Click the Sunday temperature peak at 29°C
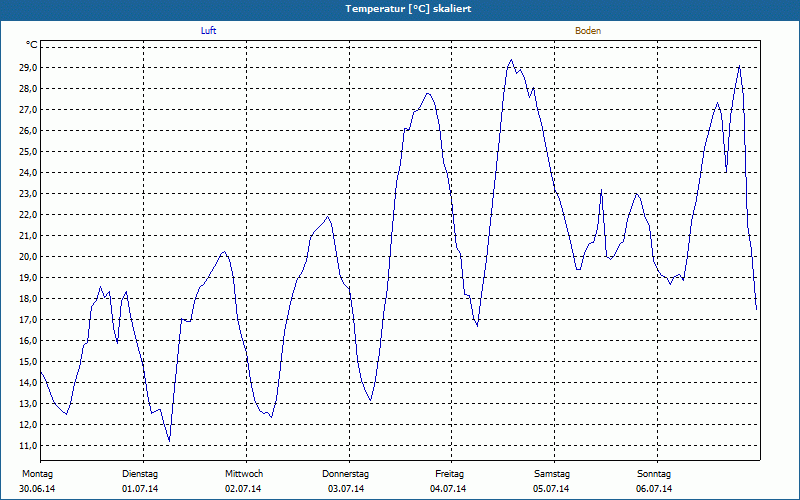This screenshot has width=800, height=500. (739, 66)
